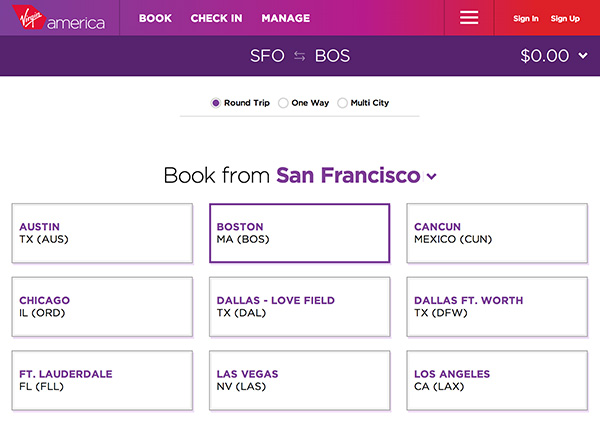
Task: Open the San Francisco origin city dropdown
Action: (x=357, y=176)
